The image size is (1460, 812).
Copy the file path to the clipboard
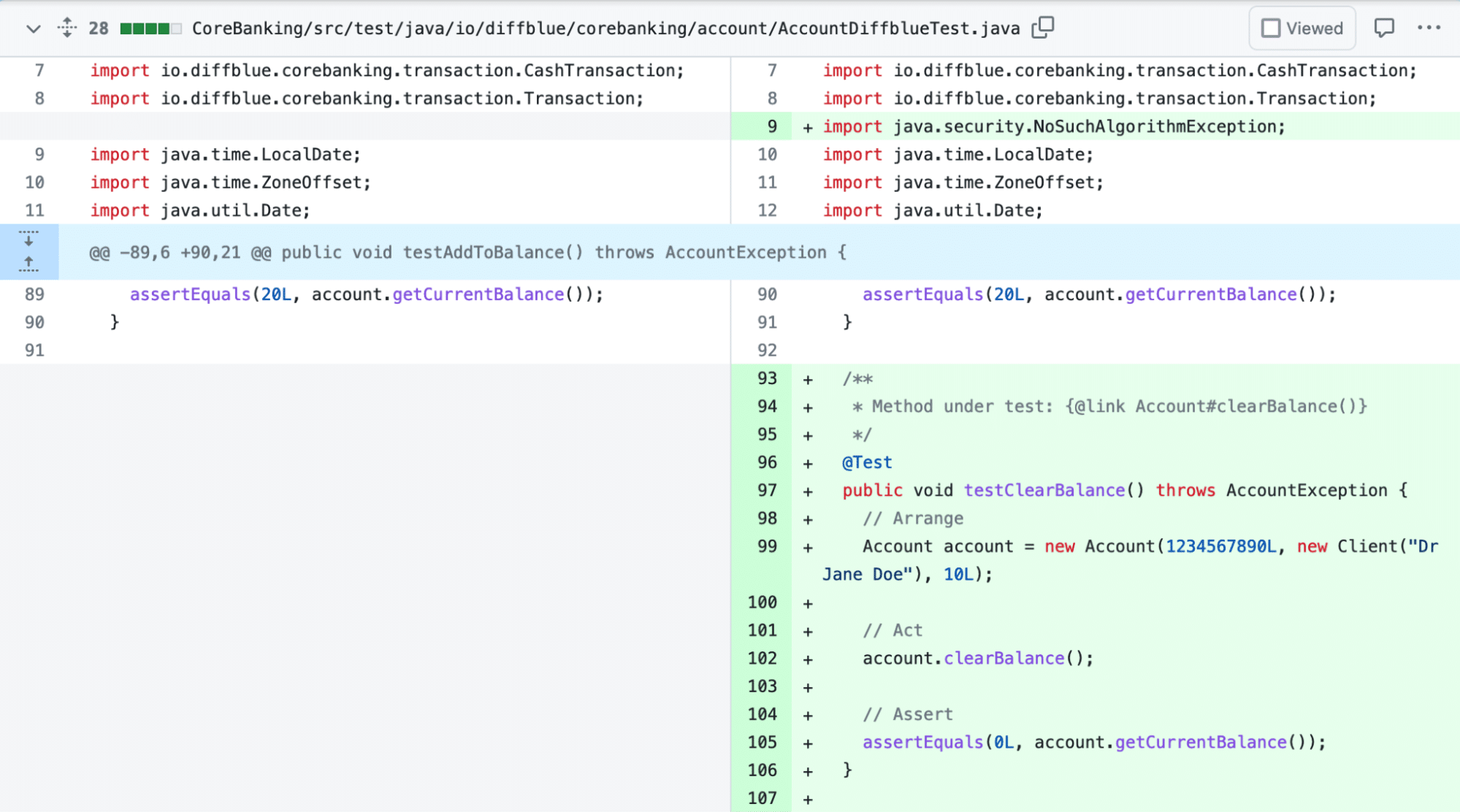[x=1043, y=28]
